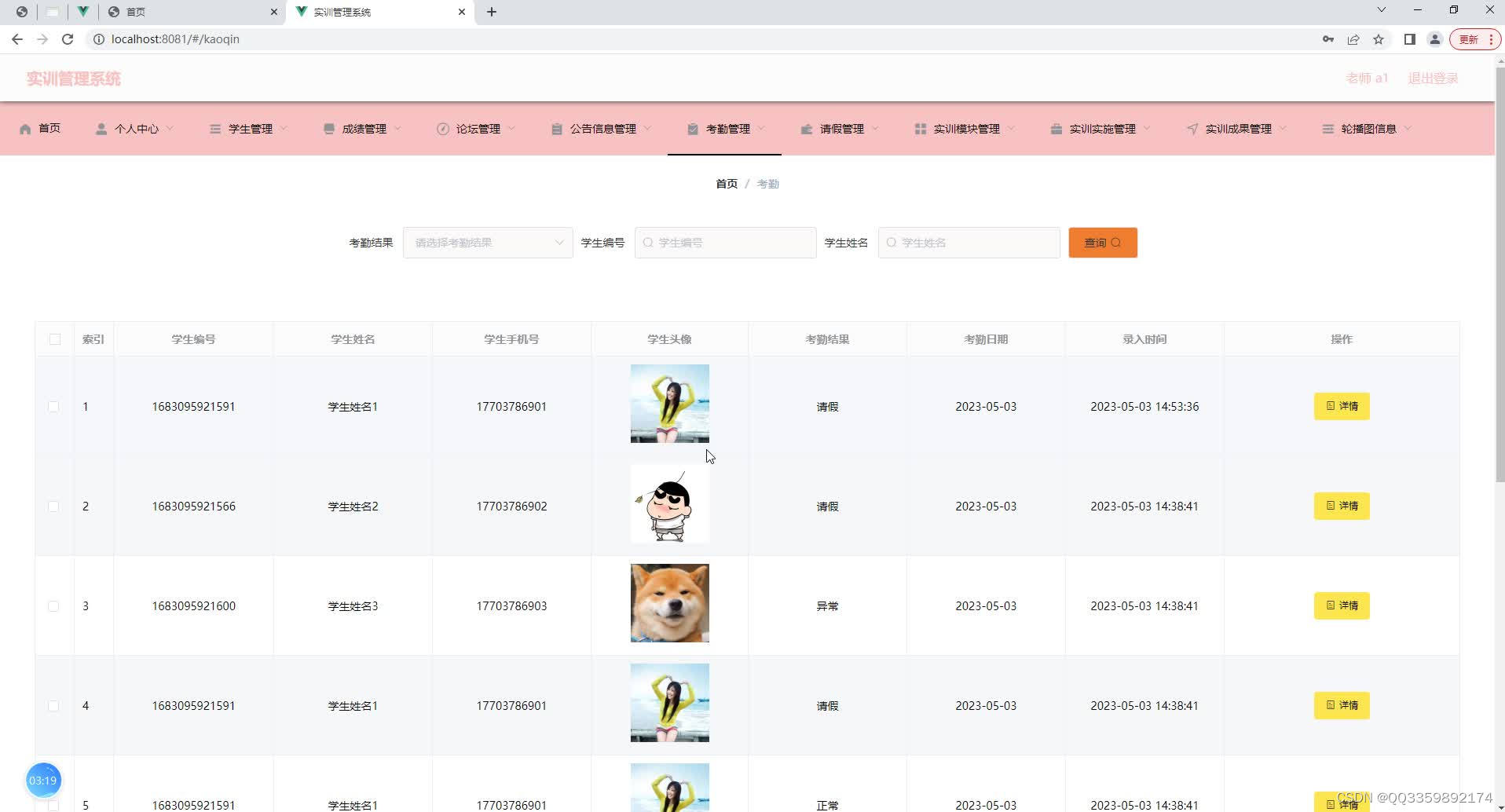The image size is (1505, 812).
Task: Click the person icon beside 个人中心
Action: 101,129
